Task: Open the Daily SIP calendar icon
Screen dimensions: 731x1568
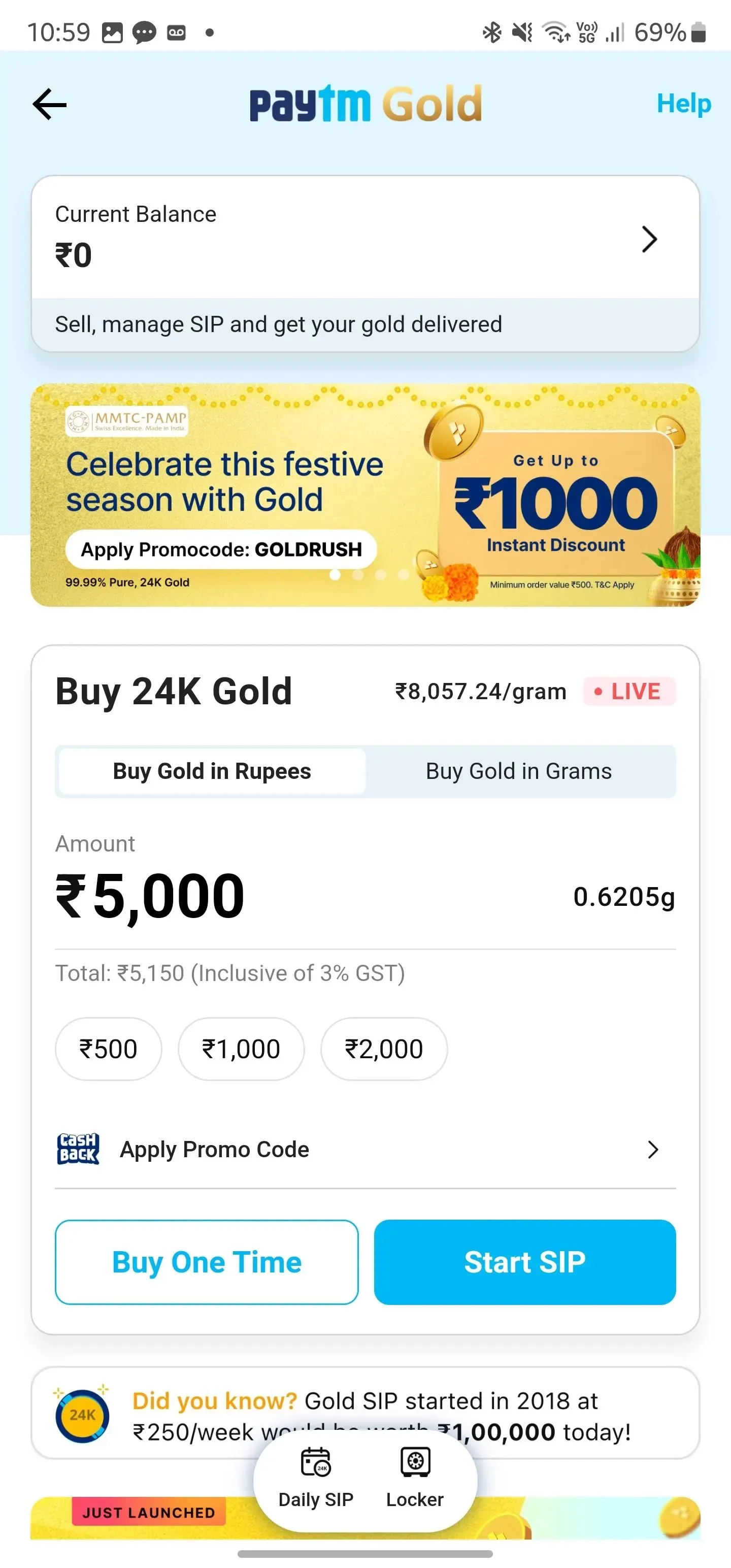Action: 315,1461
